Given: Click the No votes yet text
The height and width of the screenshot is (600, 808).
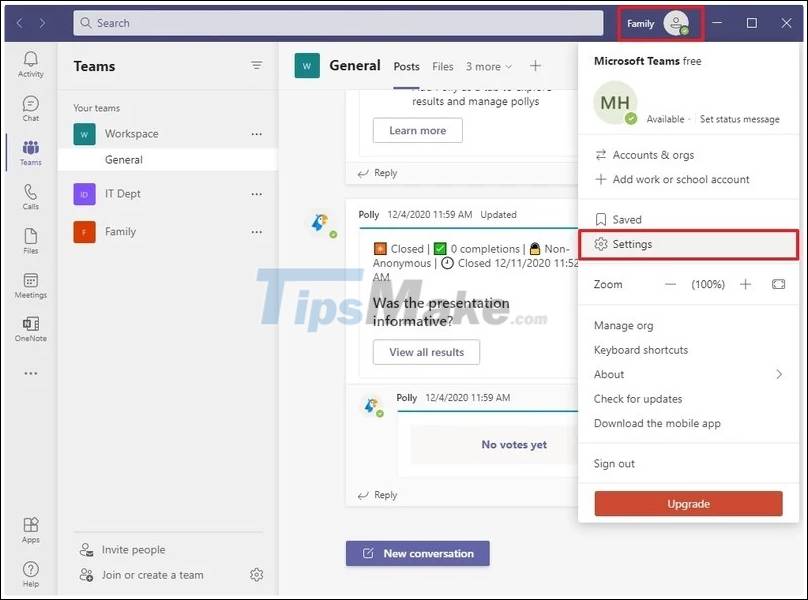Looking at the screenshot, I should (x=514, y=444).
